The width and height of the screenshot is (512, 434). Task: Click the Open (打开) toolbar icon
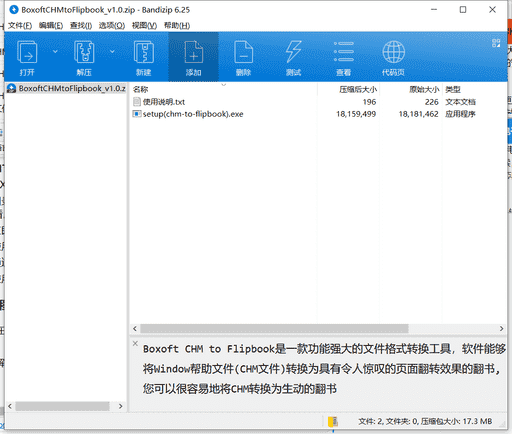point(27,52)
